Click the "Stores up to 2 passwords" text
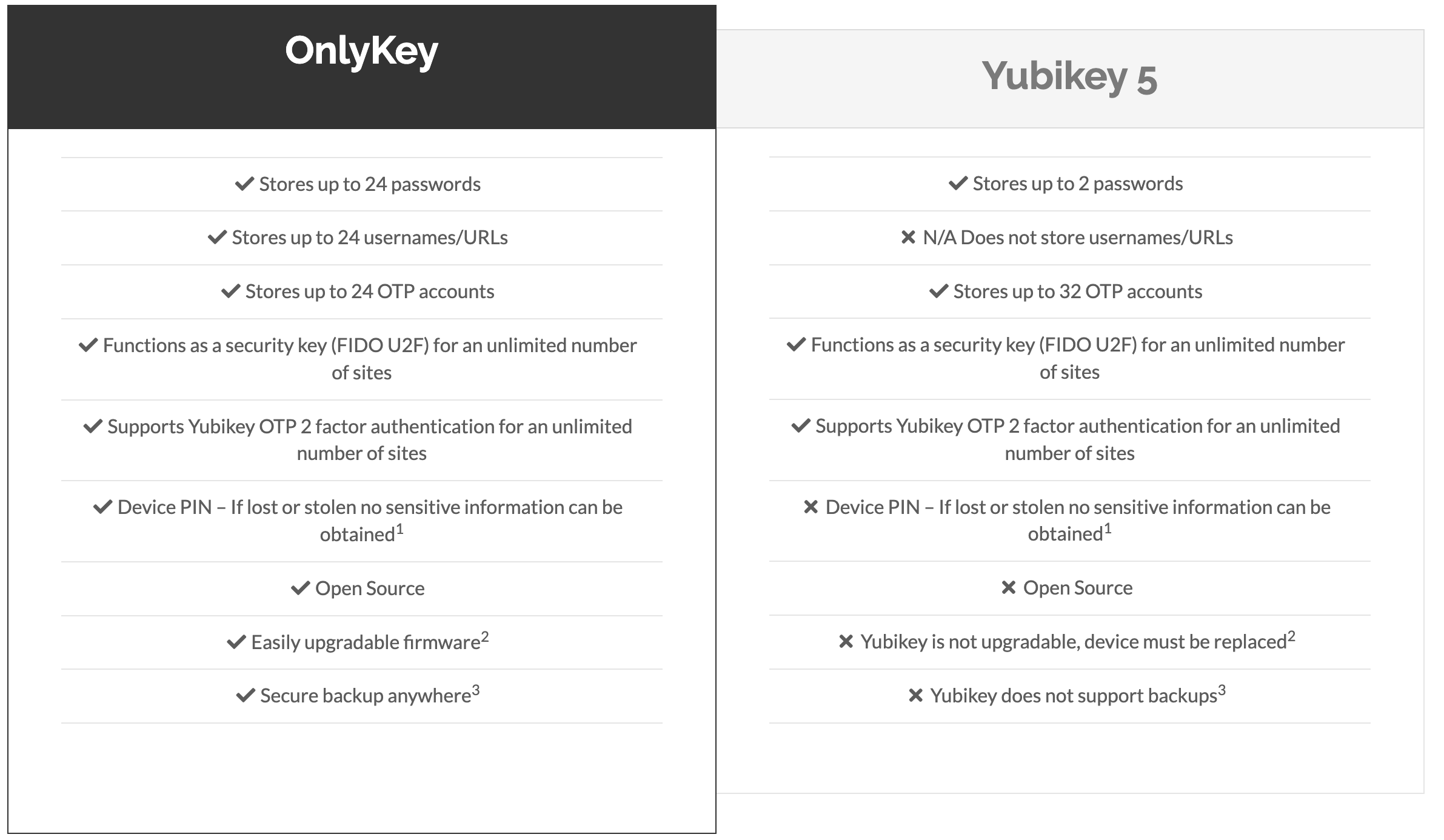 (1077, 184)
